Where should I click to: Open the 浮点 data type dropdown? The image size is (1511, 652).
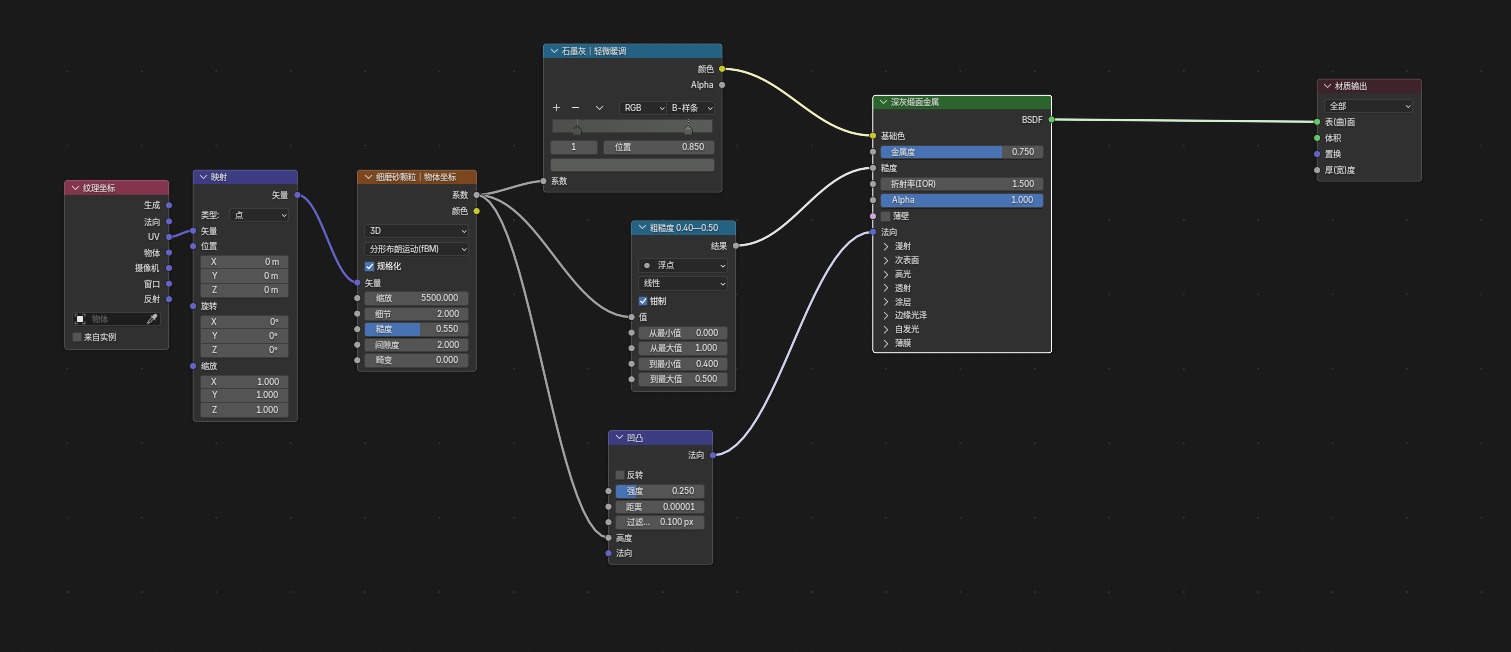coord(683,266)
